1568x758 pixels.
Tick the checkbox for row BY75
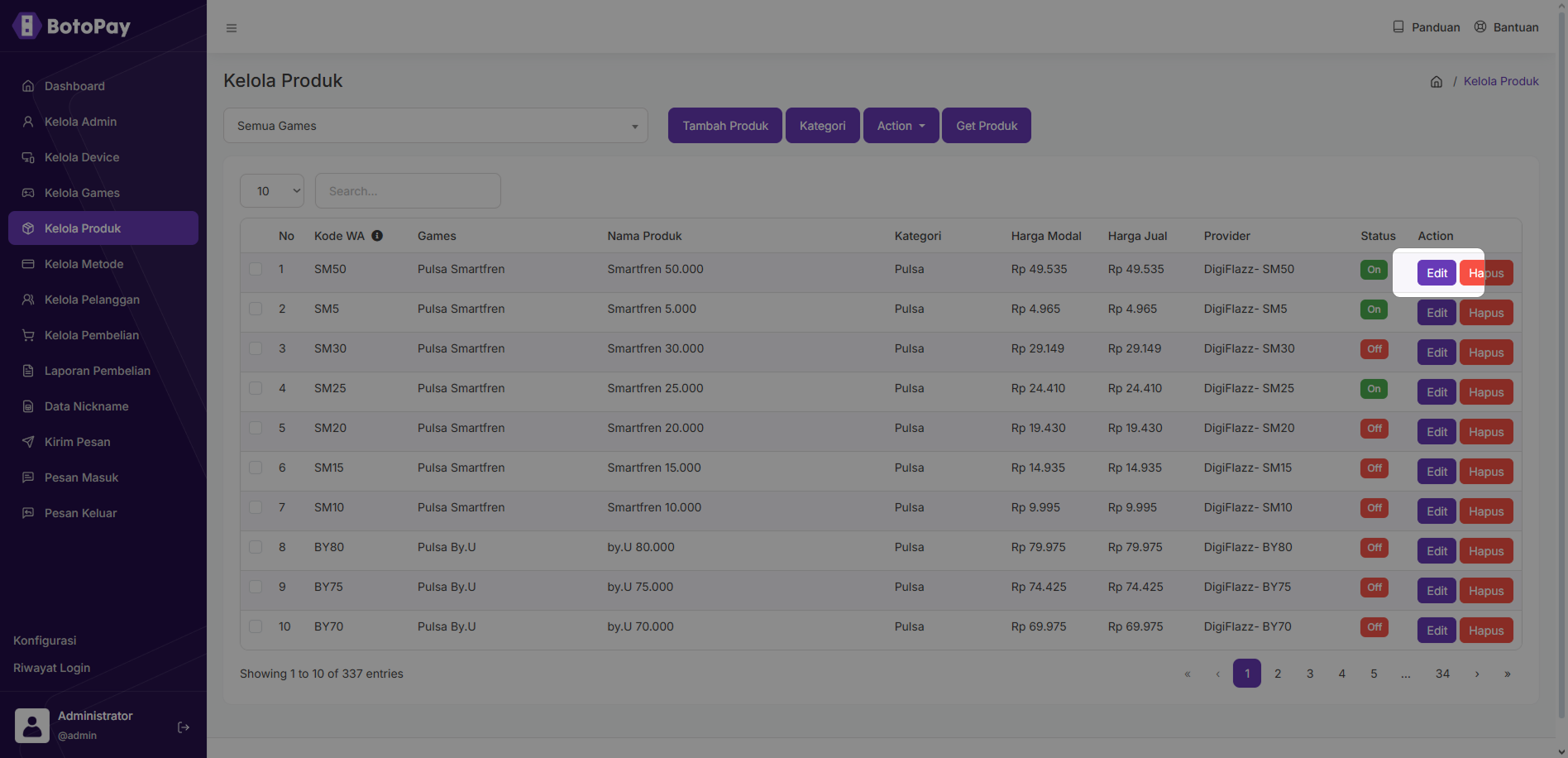pos(256,587)
